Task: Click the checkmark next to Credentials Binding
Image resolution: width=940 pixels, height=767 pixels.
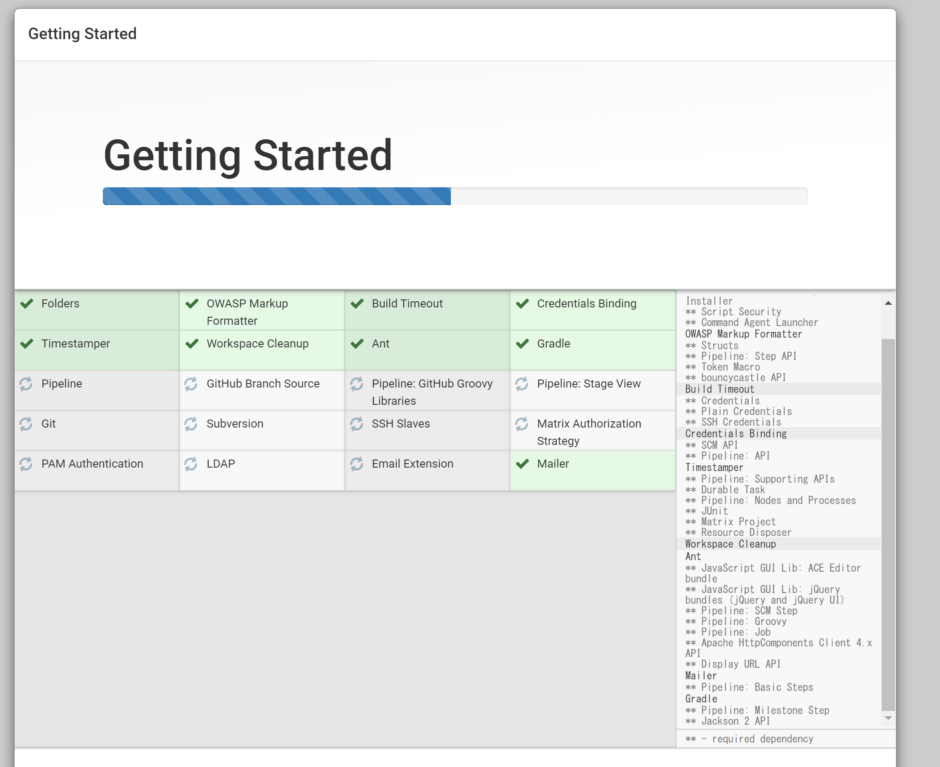Action: 522,303
